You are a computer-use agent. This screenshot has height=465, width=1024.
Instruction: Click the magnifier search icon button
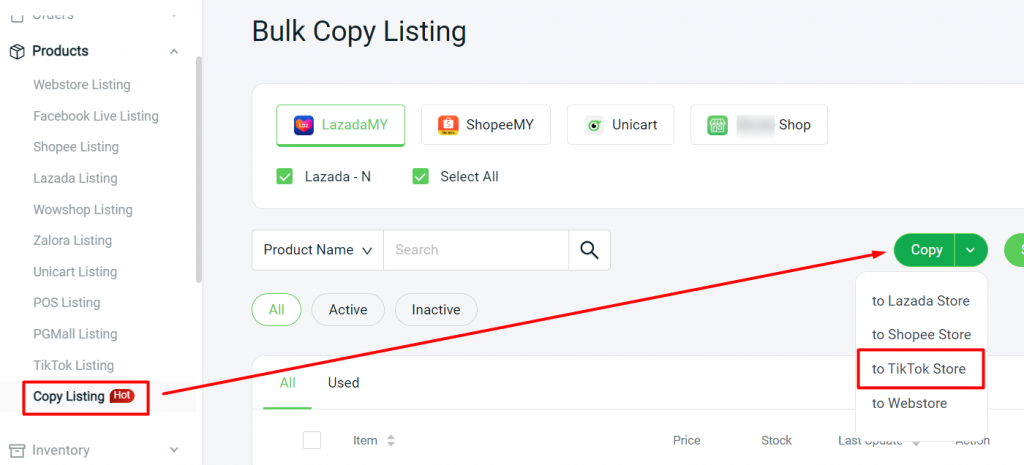coord(589,249)
